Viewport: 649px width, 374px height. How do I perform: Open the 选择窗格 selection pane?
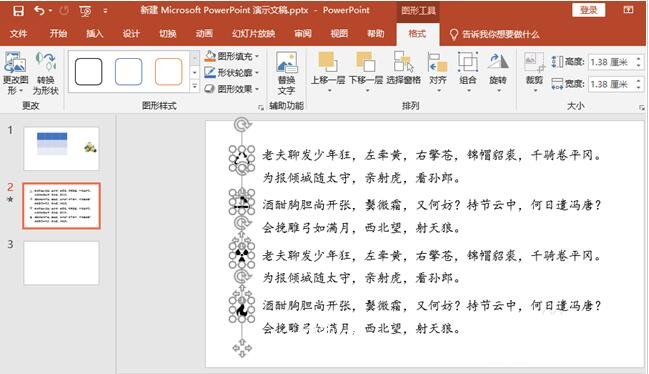404,68
